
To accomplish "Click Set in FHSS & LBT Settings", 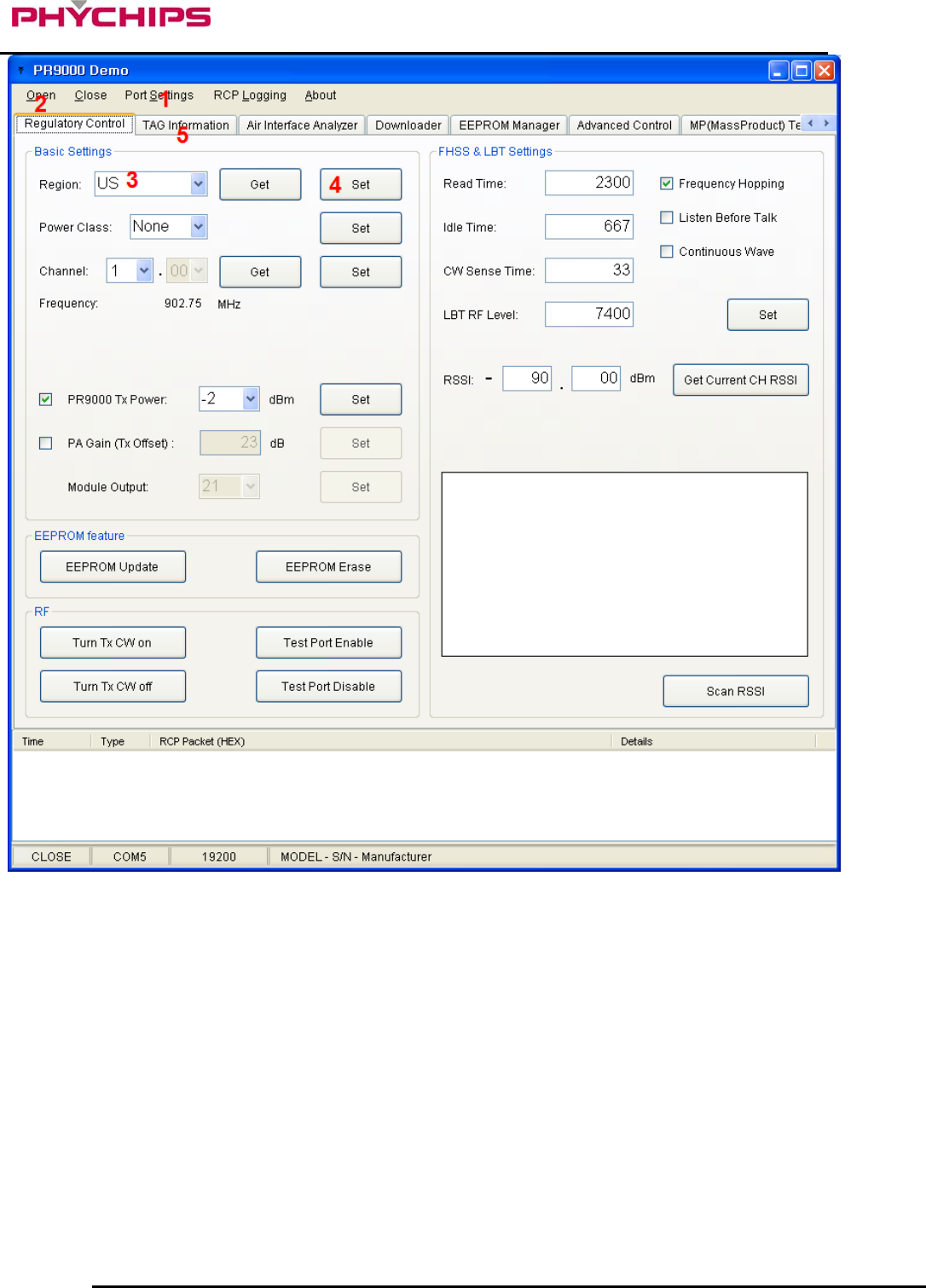I will tap(767, 315).
